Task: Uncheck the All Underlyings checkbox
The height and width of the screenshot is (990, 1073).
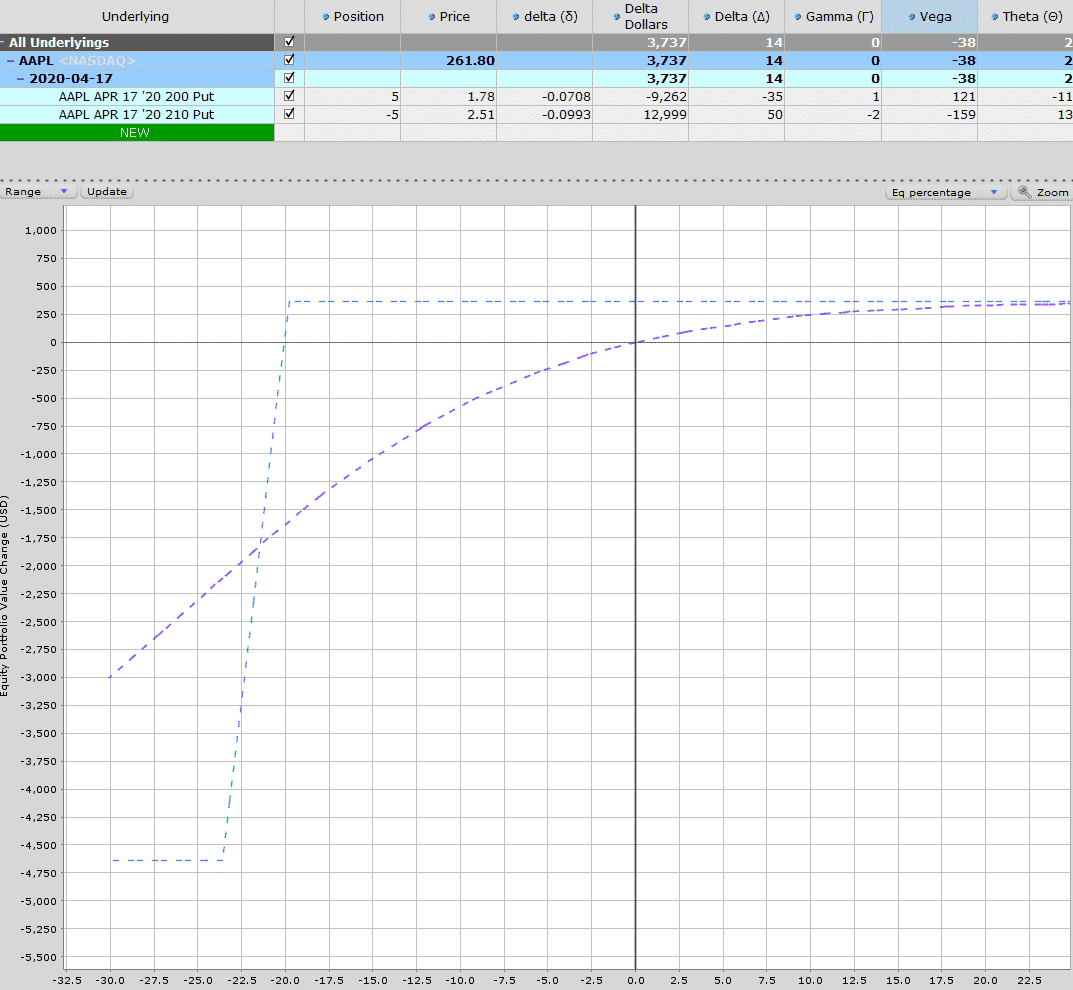Action: (x=289, y=42)
